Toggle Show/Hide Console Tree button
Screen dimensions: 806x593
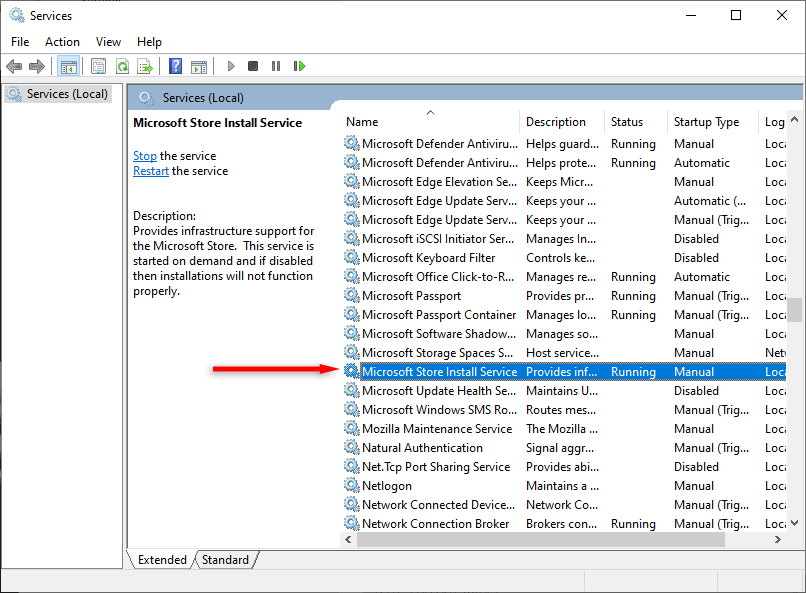[x=68, y=66]
